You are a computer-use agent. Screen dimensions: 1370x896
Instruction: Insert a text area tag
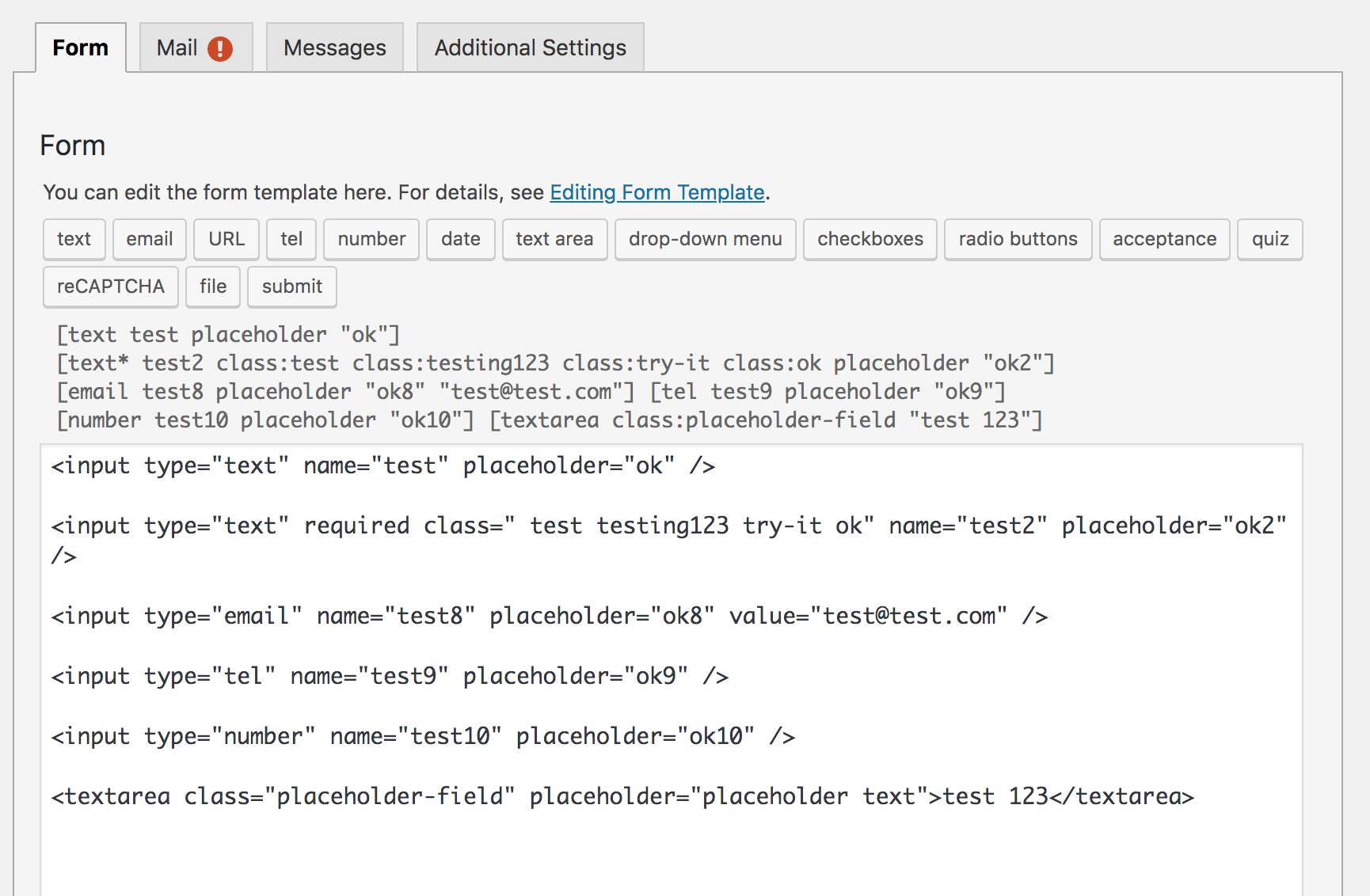pos(554,239)
